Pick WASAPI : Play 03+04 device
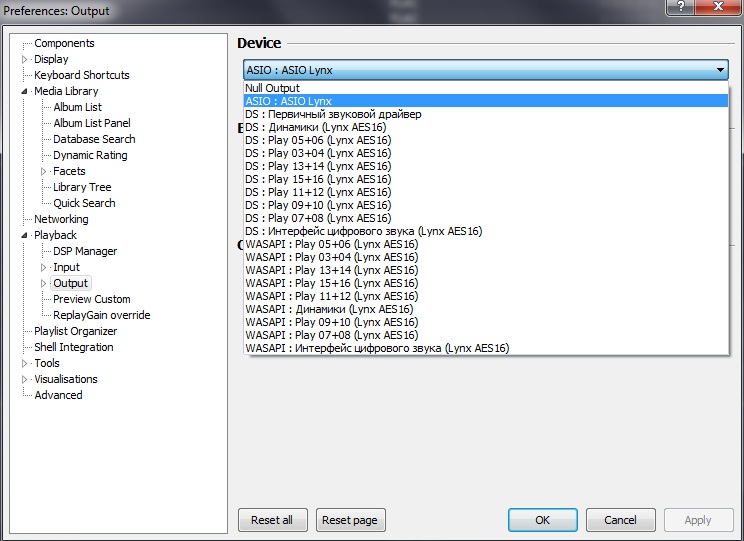744x541 pixels. [x=486, y=257]
